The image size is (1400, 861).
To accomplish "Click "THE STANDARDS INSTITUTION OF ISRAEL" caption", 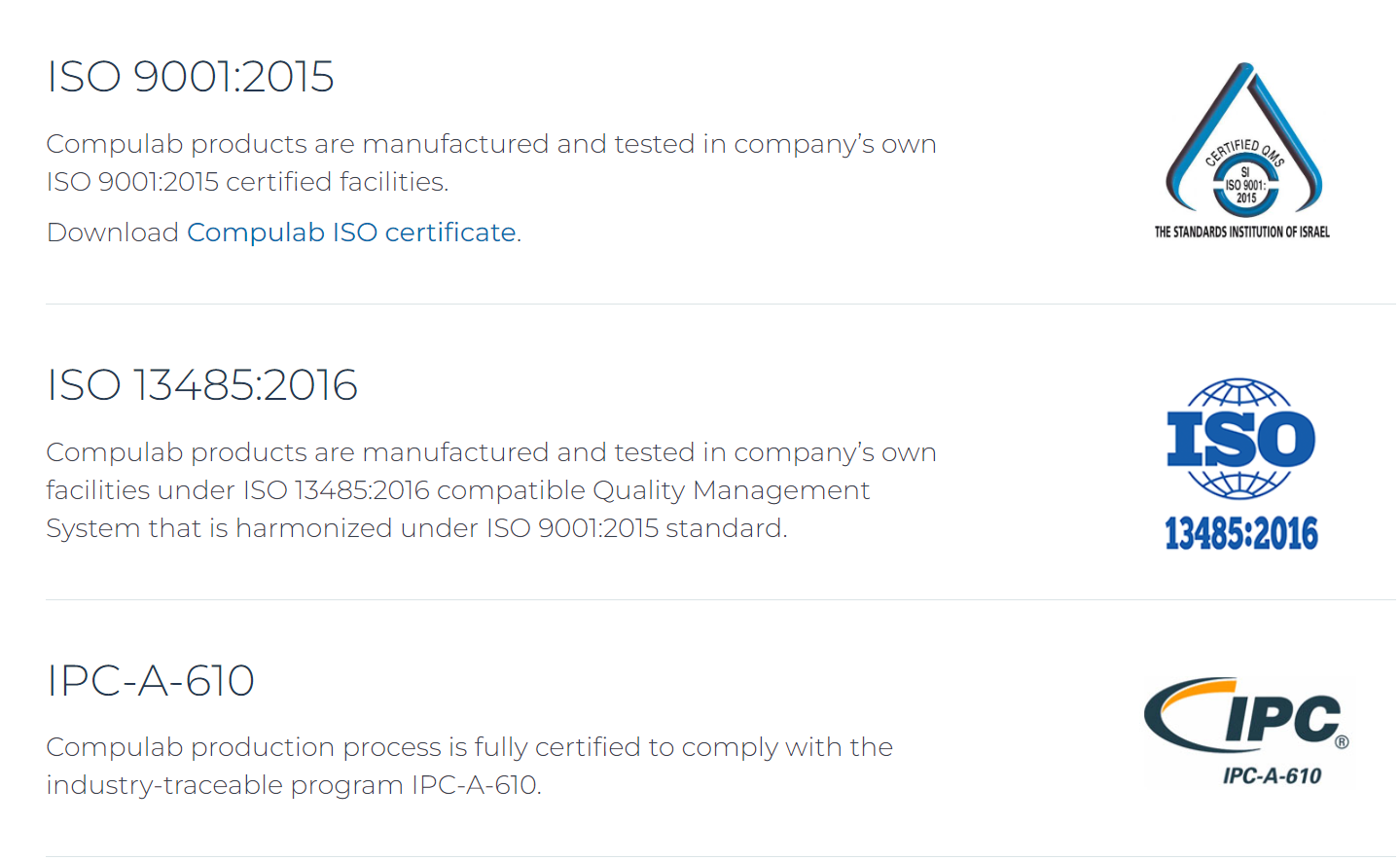I will pyautogui.click(x=1241, y=233).
